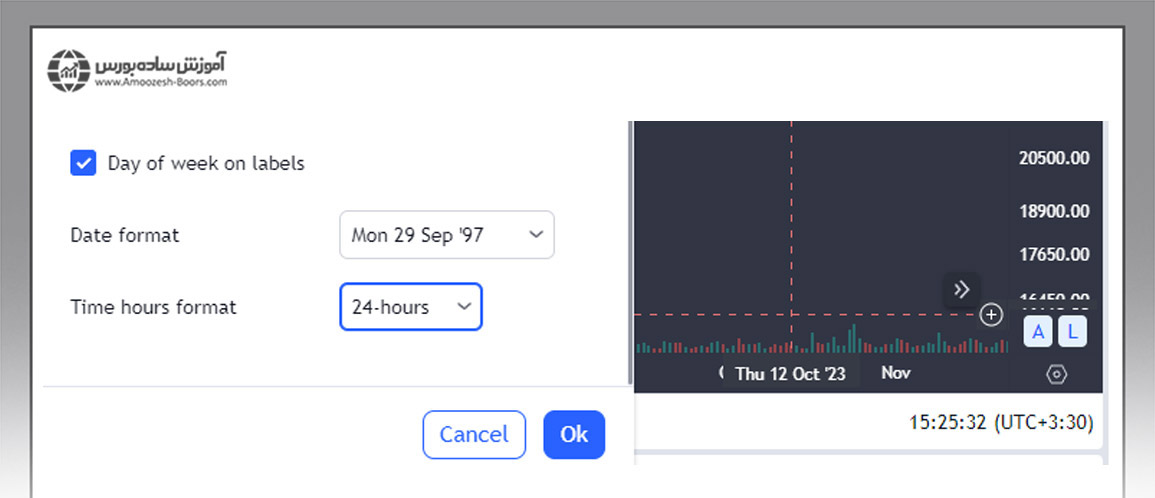Click the Time hours format label text

153,307
